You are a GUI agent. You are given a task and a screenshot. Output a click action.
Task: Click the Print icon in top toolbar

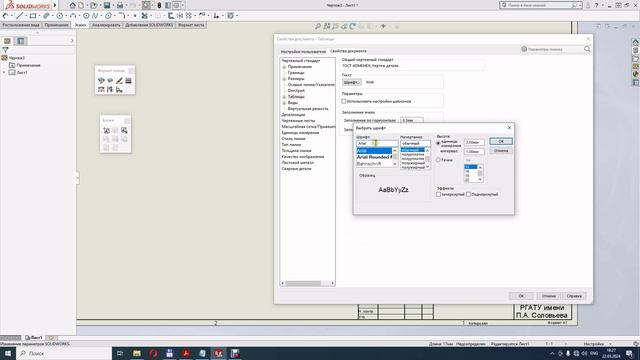(x=120, y=5)
